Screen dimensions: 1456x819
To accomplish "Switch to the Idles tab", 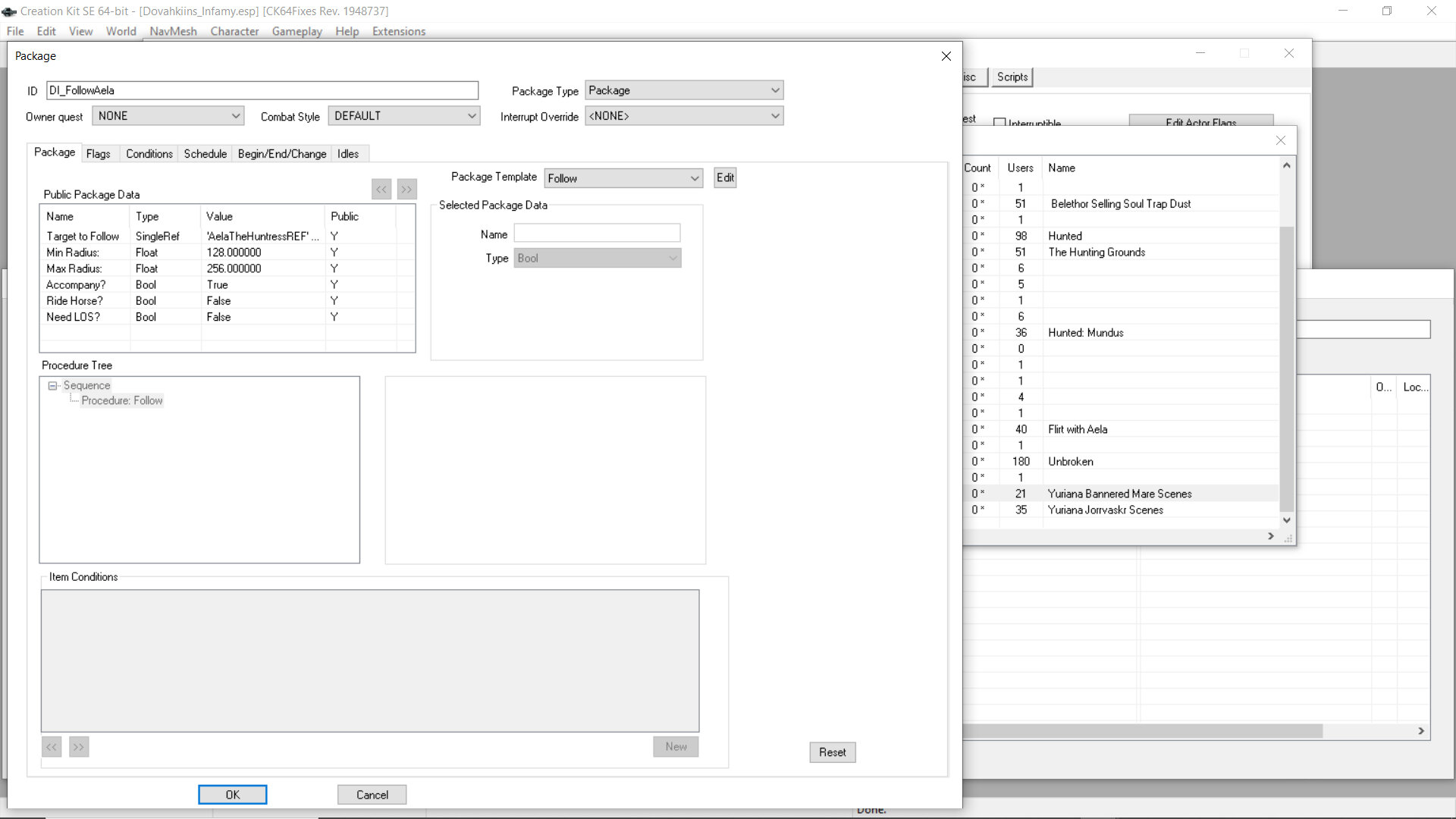I will [348, 154].
